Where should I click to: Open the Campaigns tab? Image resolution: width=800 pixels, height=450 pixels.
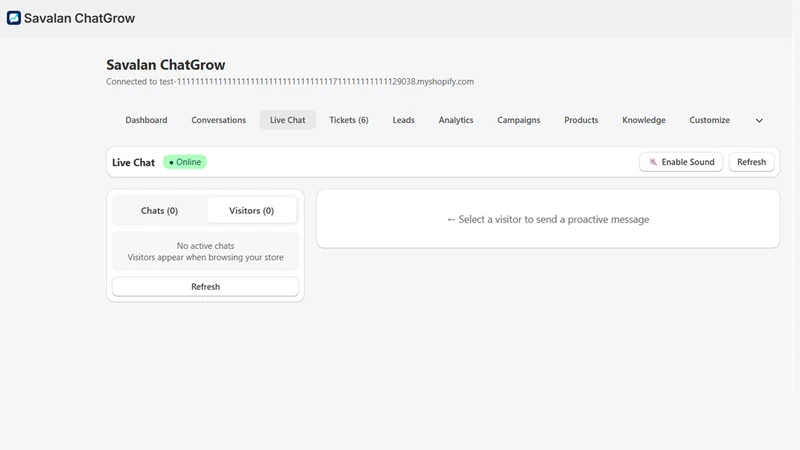coord(518,120)
